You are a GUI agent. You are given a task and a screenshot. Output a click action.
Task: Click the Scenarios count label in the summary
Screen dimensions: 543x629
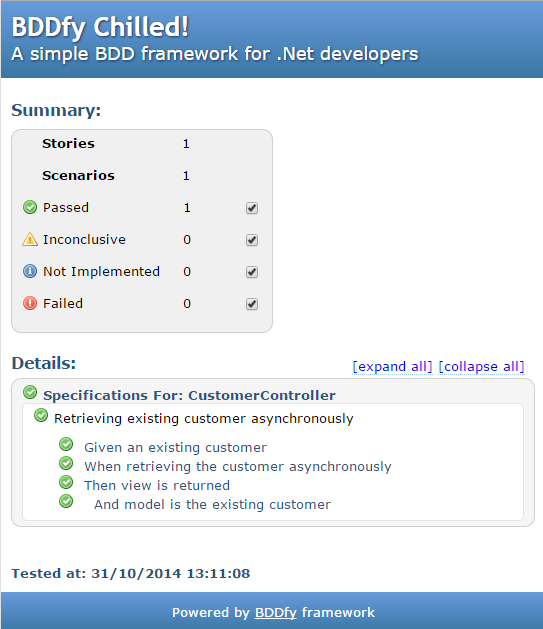click(x=78, y=175)
